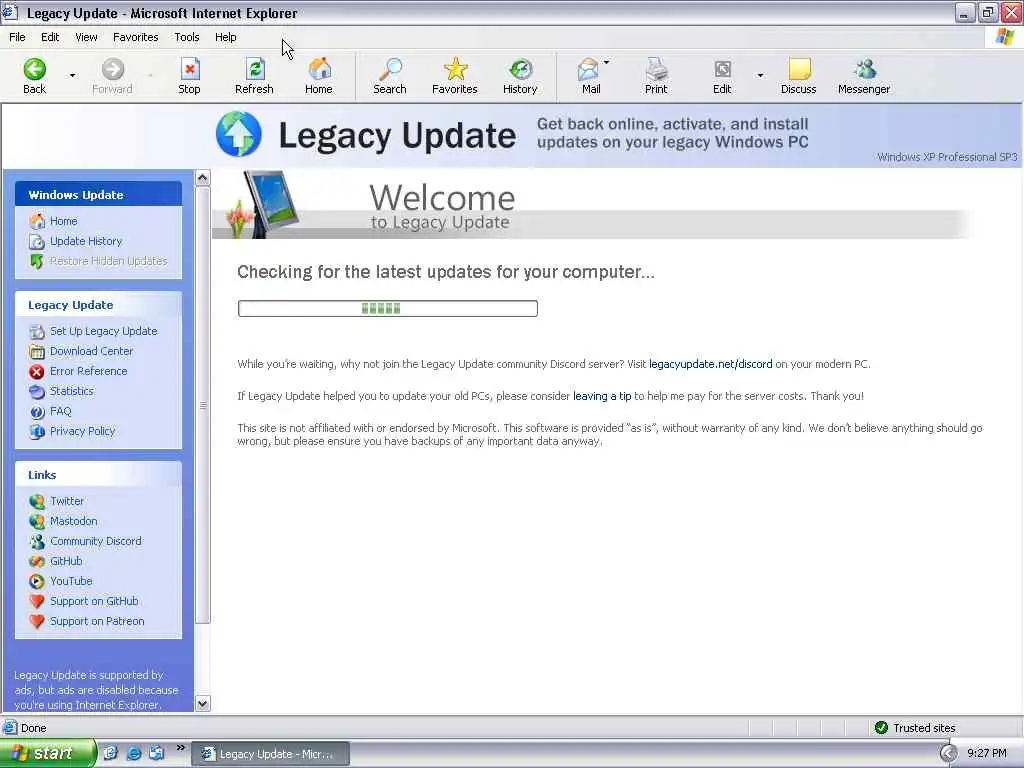Show the History pane
Image resolution: width=1024 pixels, height=768 pixels.
[x=520, y=76]
